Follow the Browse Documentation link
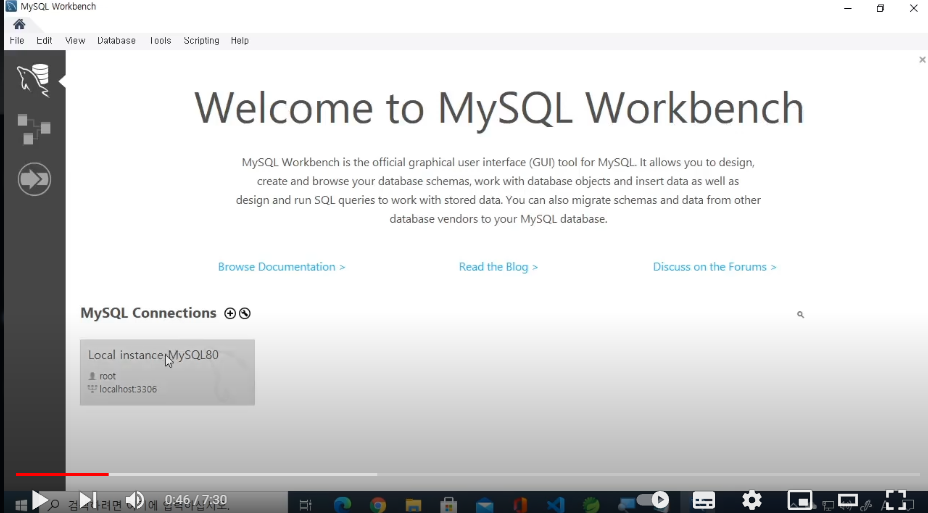This screenshot has width=928, height=513. 282,267
